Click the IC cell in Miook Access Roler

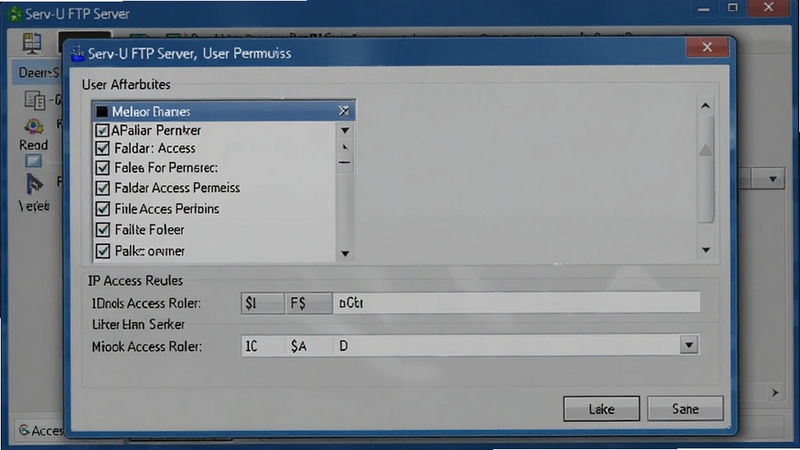point(262,346)
